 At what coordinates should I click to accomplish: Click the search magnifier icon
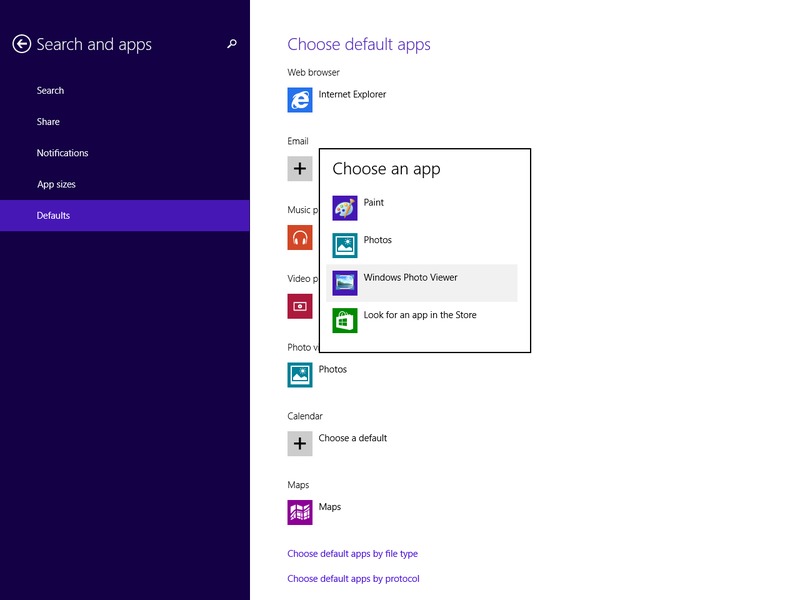(232, 44)
